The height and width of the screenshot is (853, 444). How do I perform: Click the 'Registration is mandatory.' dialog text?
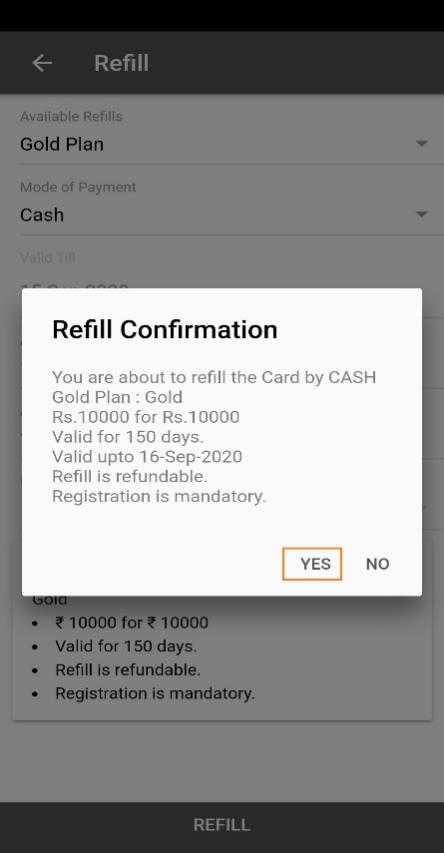(159, 496)
